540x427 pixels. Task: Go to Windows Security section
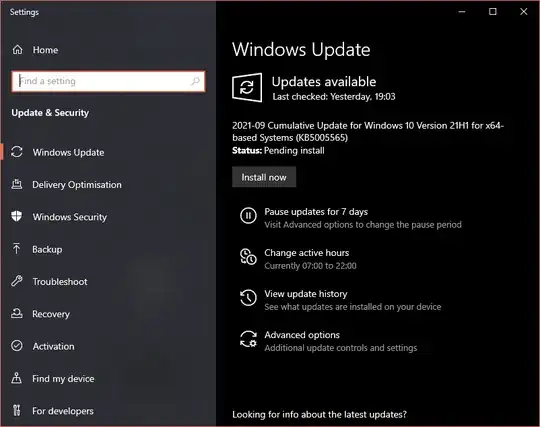point(70,217)
